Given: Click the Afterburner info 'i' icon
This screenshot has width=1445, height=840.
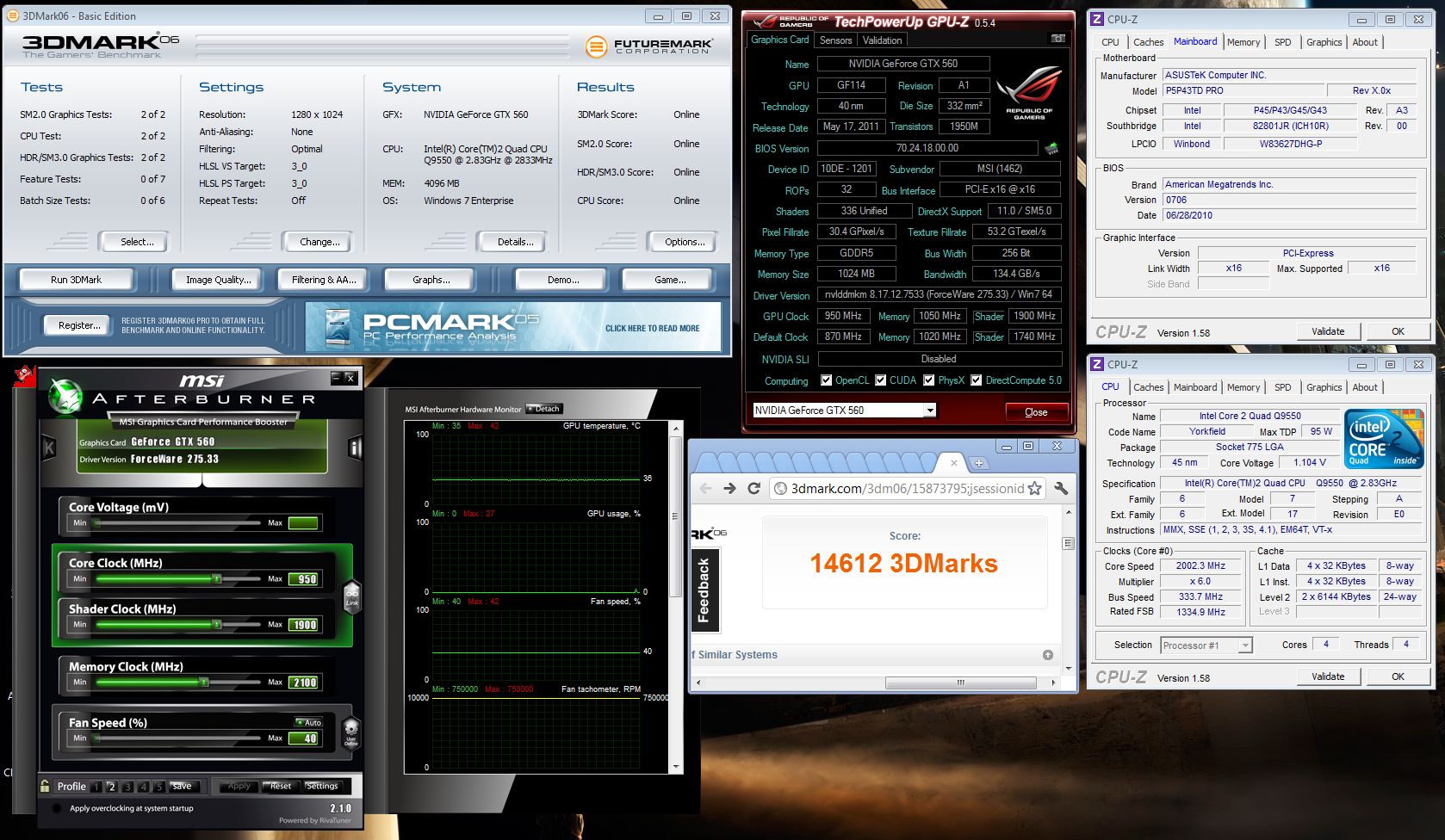Looking at the screenshot, I should point(355,447).
